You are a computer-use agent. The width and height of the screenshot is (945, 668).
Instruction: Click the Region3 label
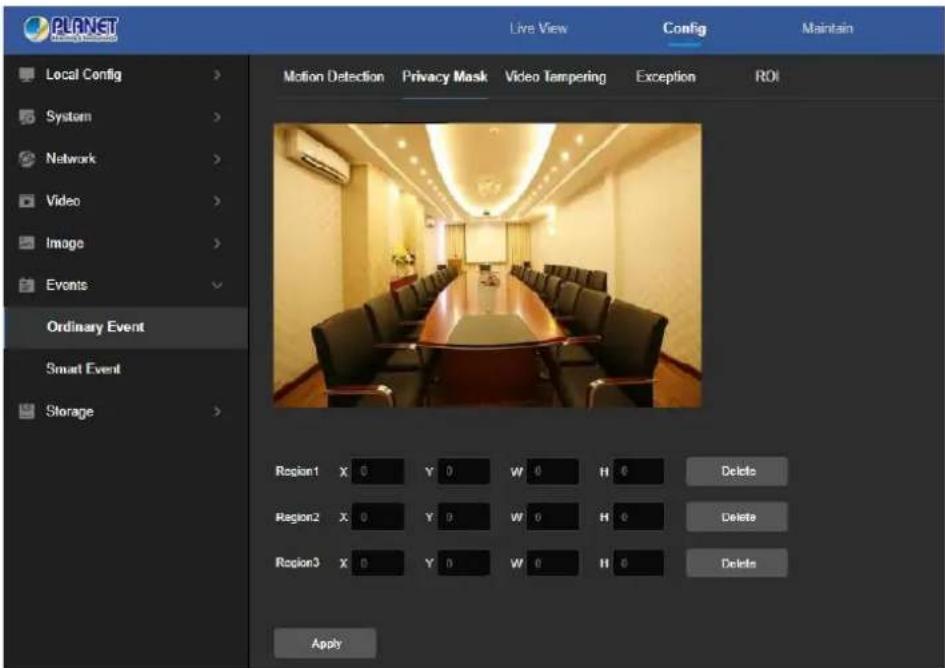point(297,562)
